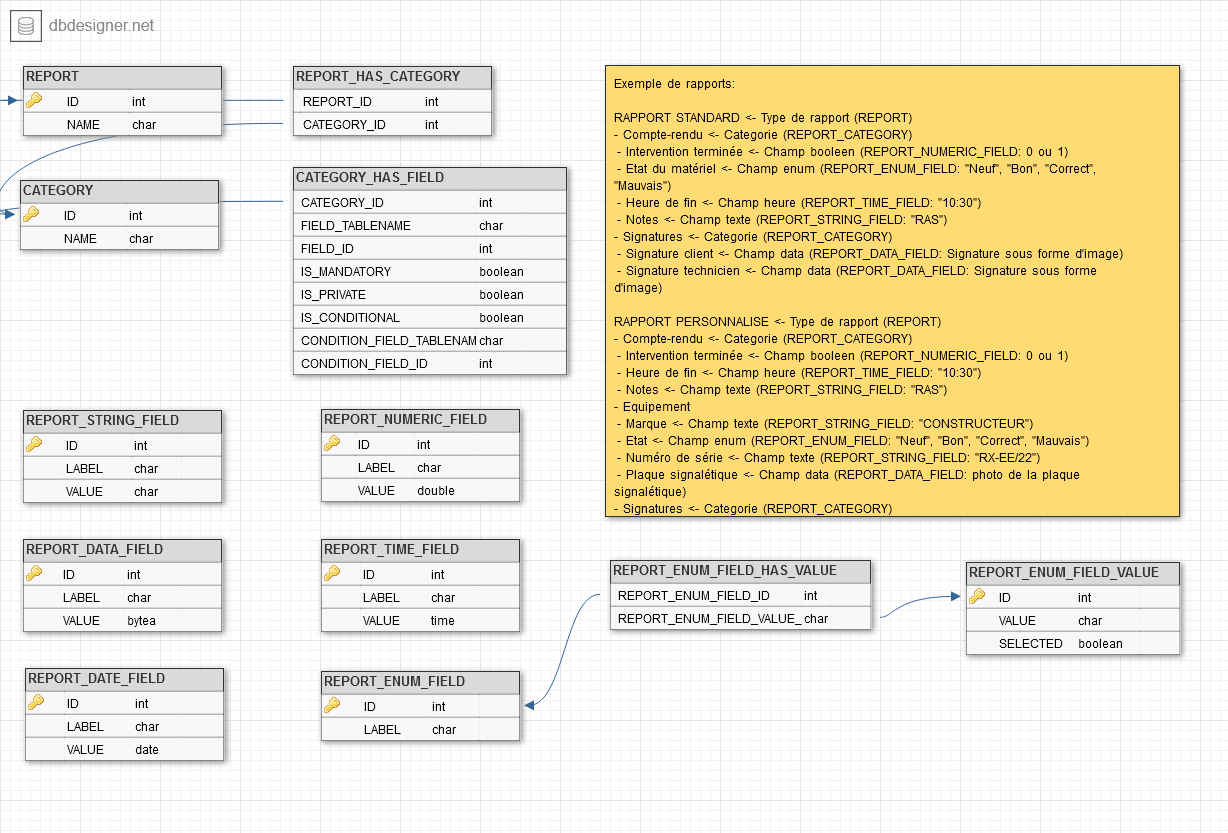Click REPORT_ENUM_FIELD_VALUE_ char row

click(x=740, y=618)
